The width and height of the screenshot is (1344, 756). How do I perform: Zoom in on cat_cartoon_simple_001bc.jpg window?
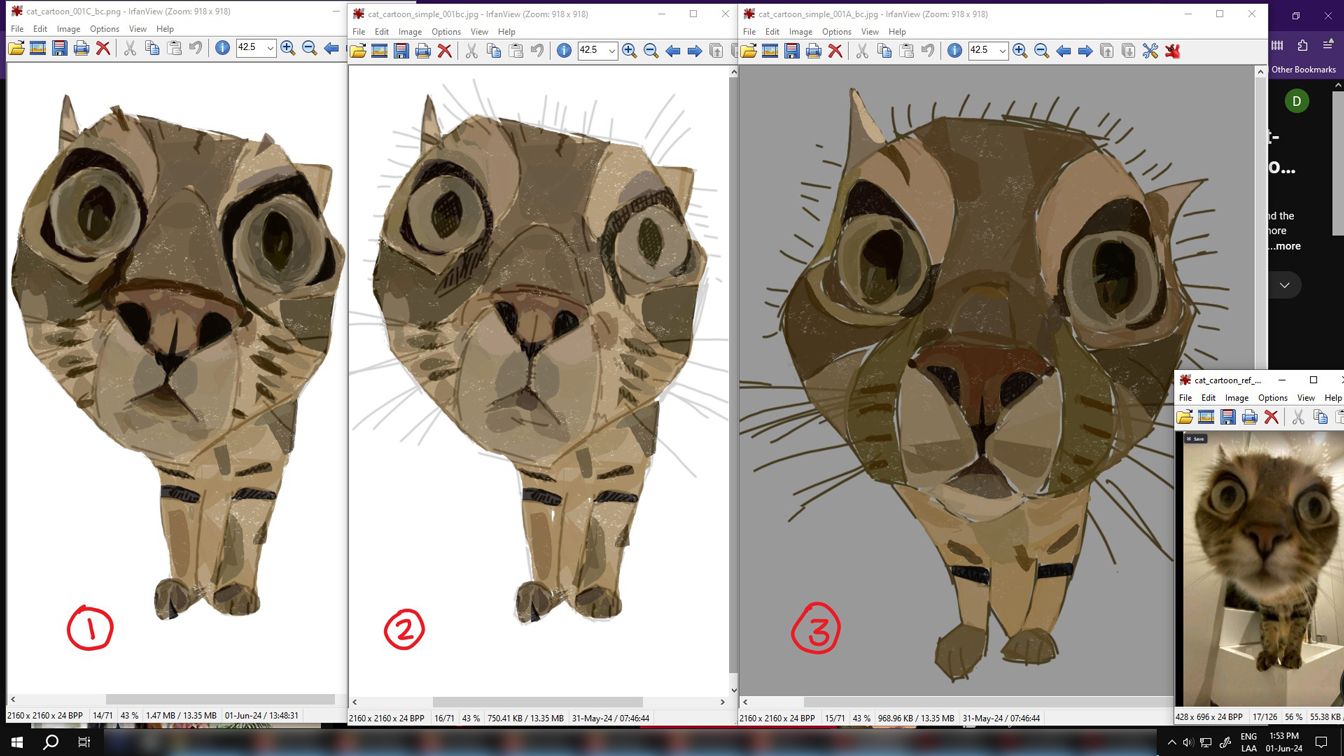click(629, 51)
